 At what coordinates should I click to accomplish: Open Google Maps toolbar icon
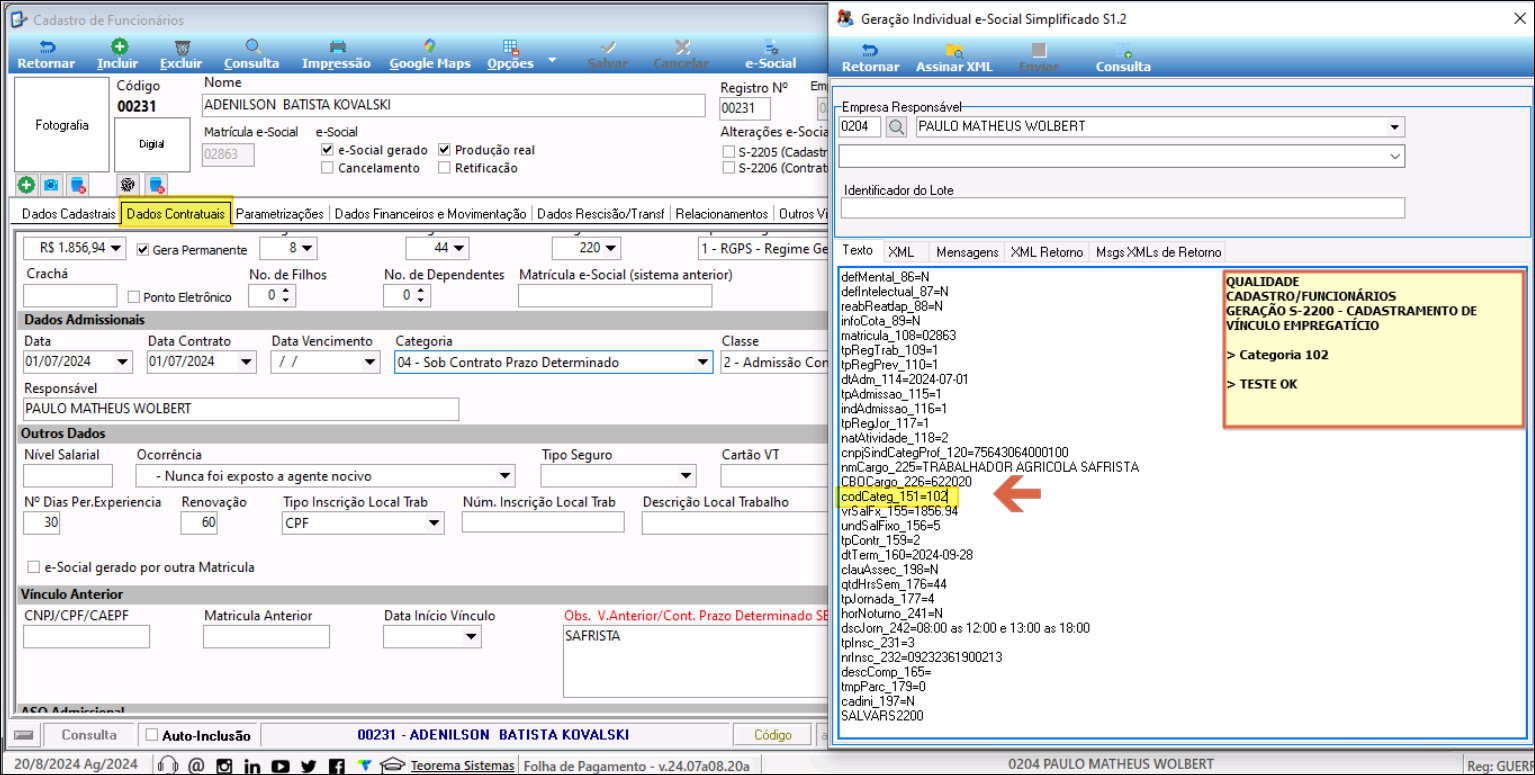(430, 47)
